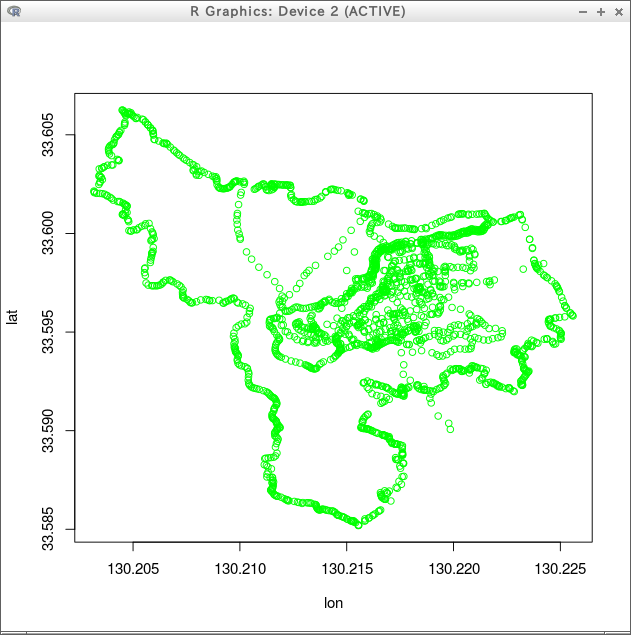Click the R logo window menu icon

[x=14, y=12]
